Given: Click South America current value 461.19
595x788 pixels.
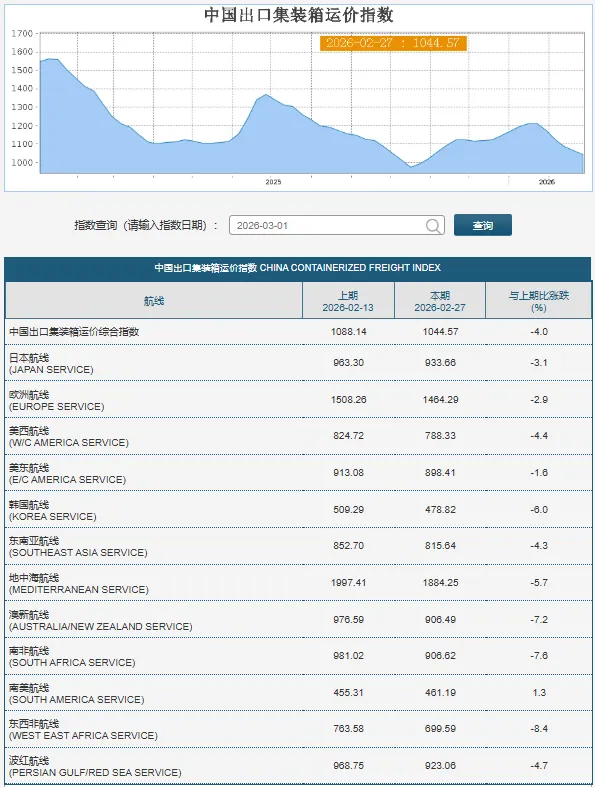Looking at the screenshot, I should 440,693.
